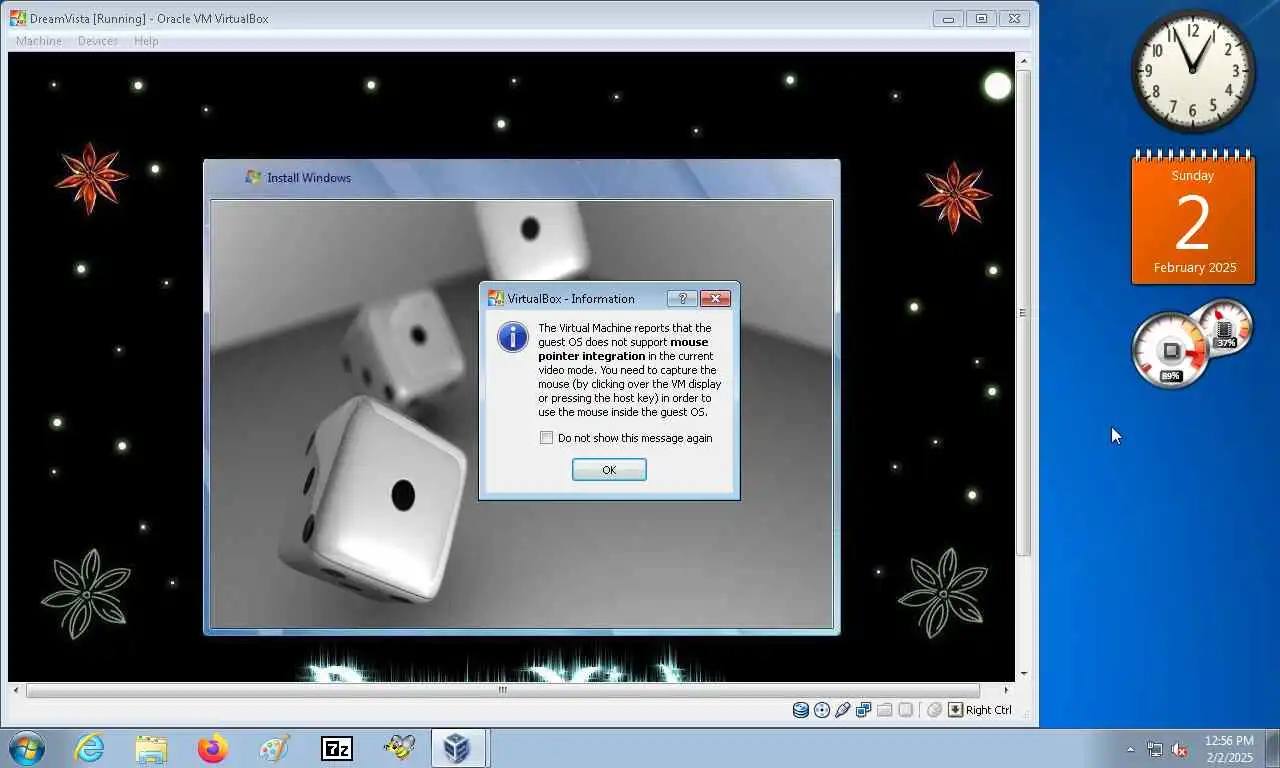Minimize the DreamVista VirtualBox window
The height and width of the screenshot is (768, 1280).
click(948, 18)
